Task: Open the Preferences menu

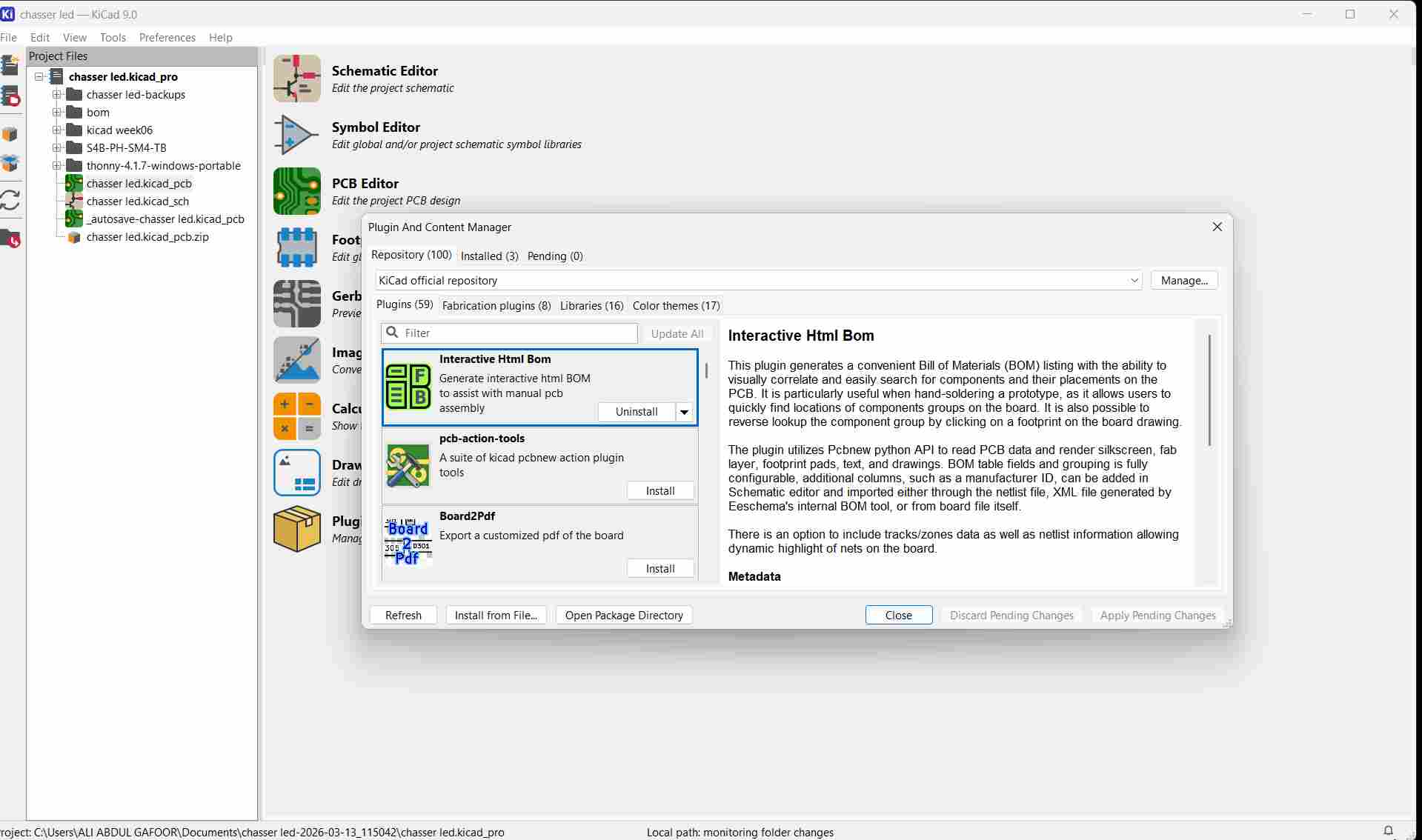Action: [167, 37]
